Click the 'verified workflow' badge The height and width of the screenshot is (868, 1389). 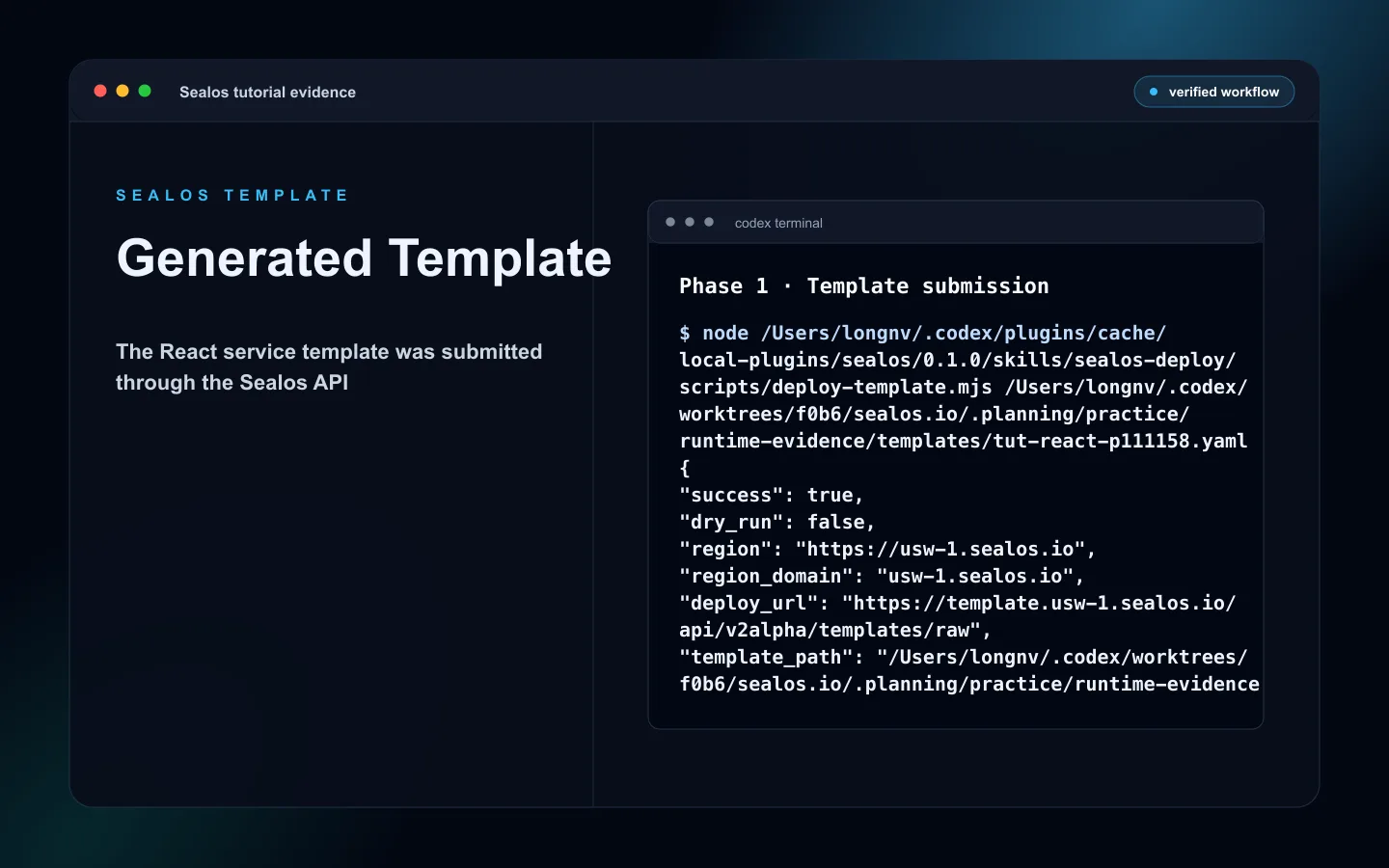point(1214,92)
